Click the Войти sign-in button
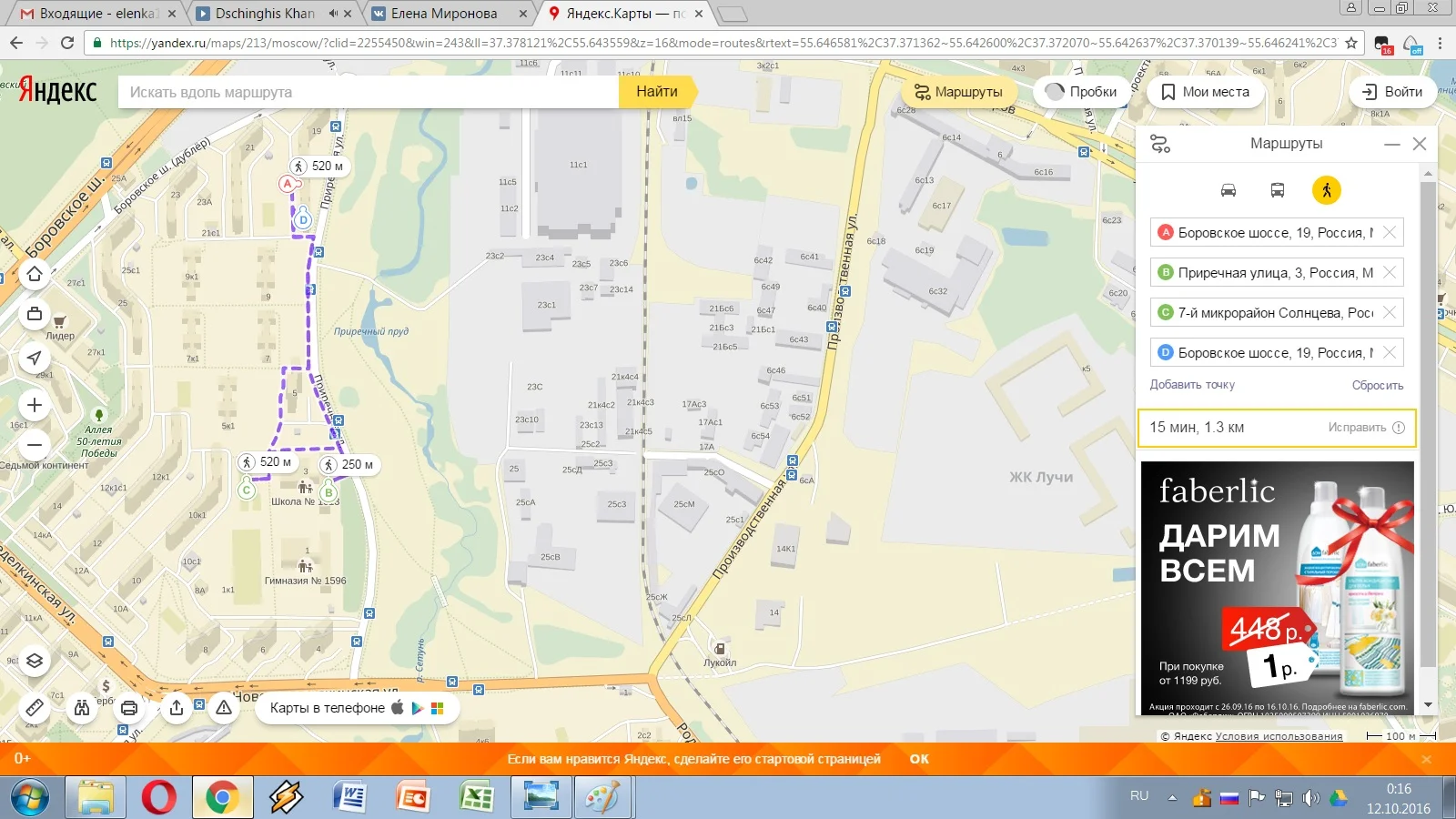This screenshot has width=1456, height=819. click(1392, 92)
